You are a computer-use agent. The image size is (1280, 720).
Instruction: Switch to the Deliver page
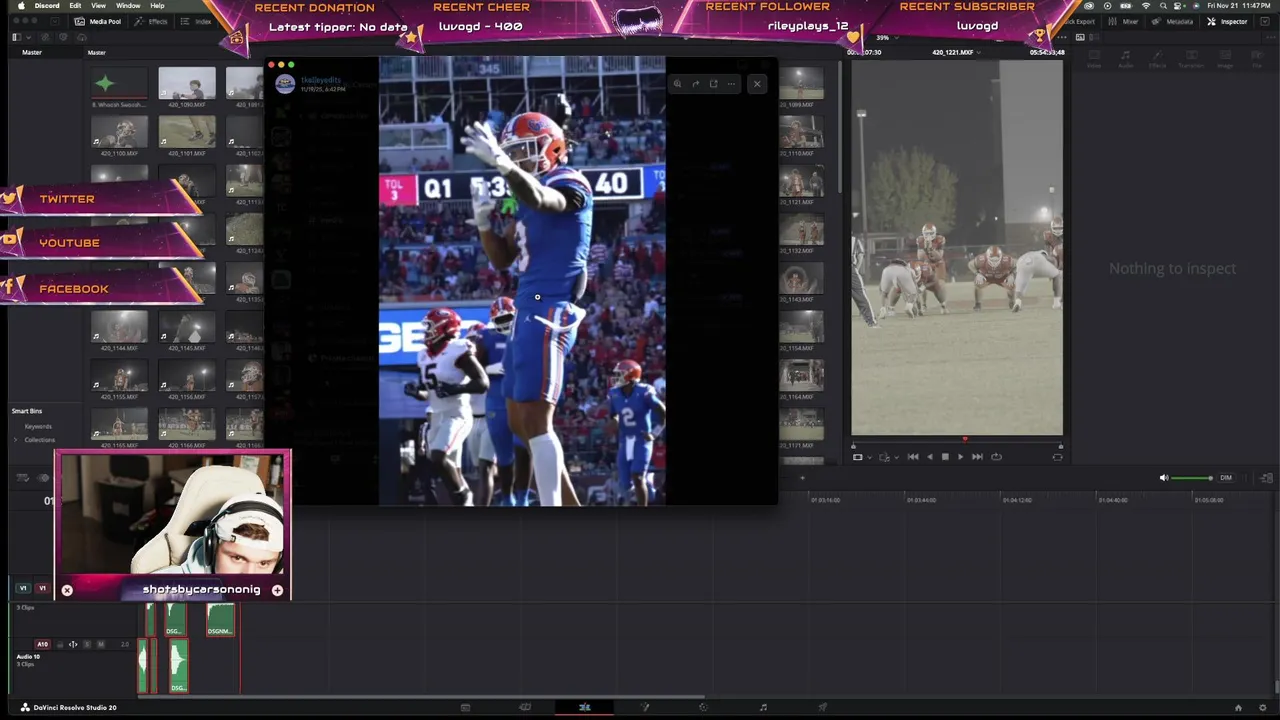823,707
